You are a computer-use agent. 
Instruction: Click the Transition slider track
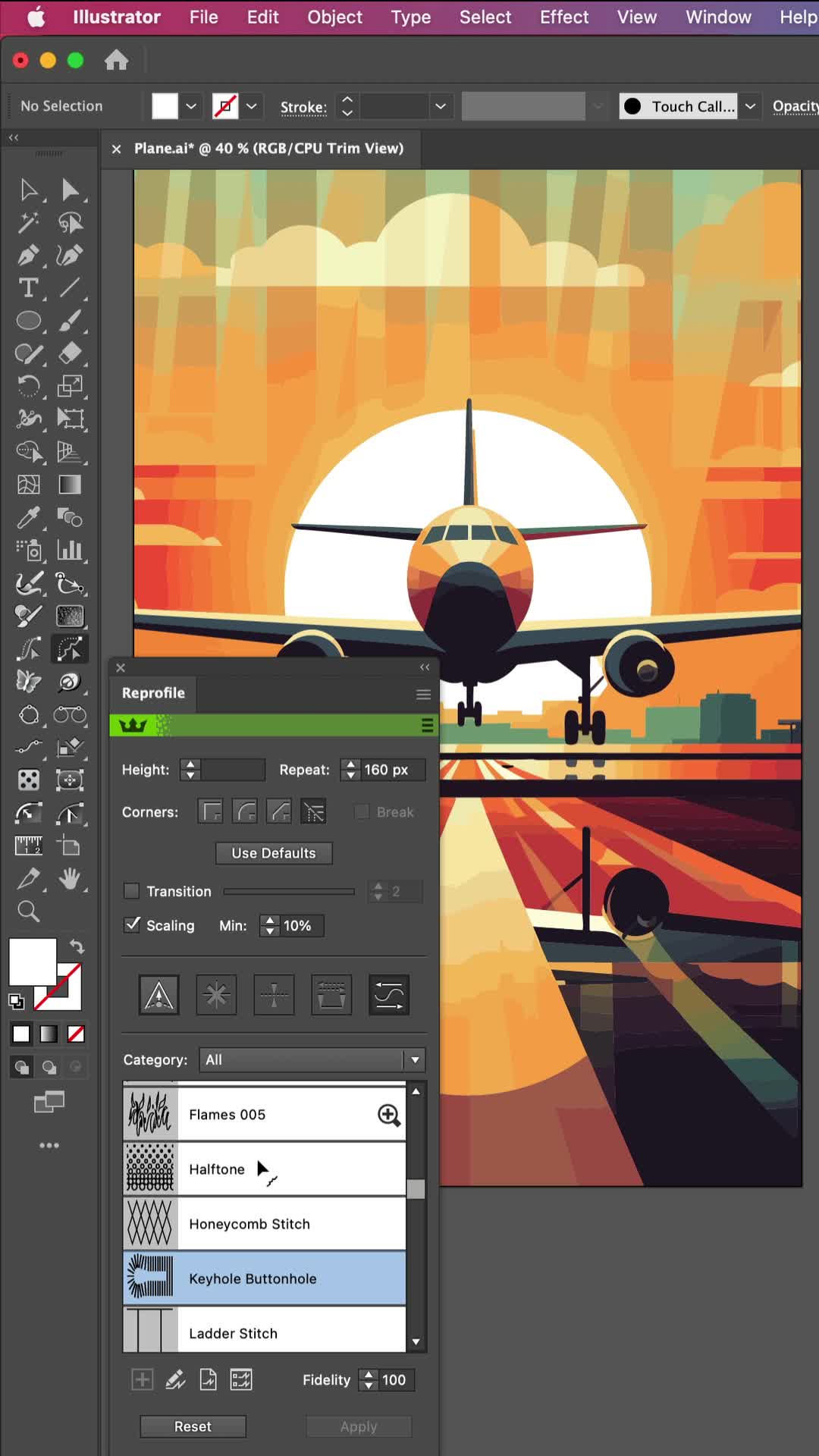(289, 891)
